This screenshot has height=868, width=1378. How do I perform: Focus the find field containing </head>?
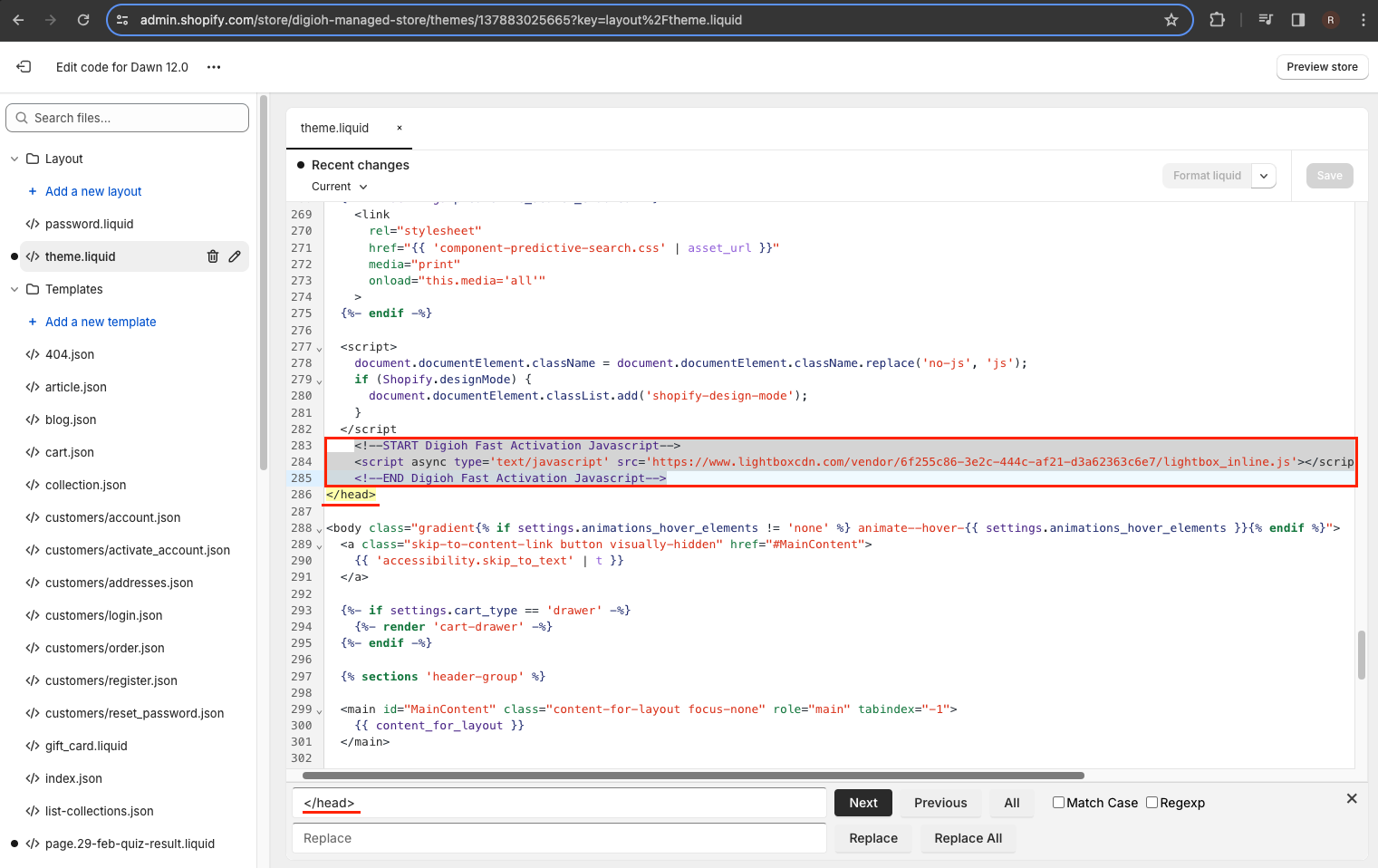(559, 803)
